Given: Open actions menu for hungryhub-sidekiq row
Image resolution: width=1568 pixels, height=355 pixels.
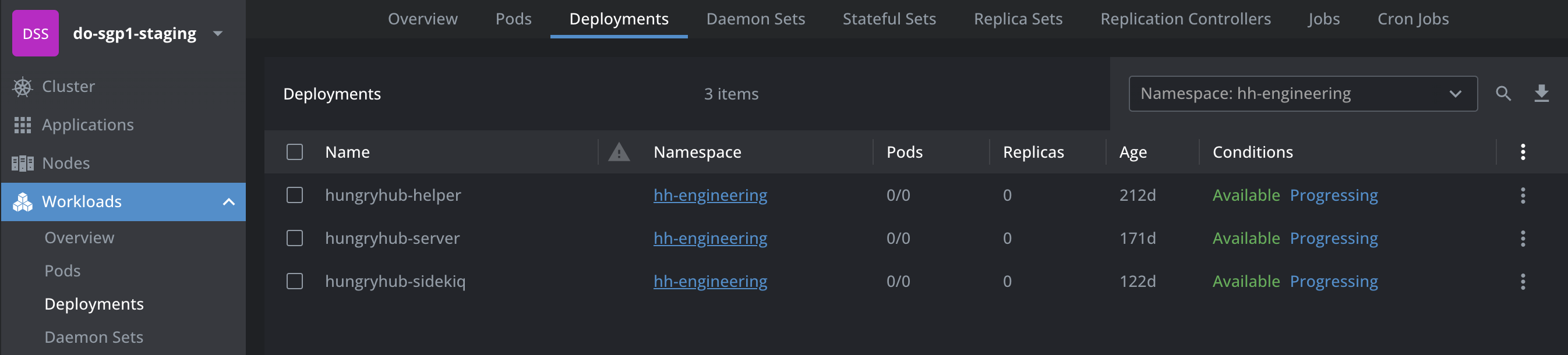Looking at the screenshot, I should [x=1523, y=282].
